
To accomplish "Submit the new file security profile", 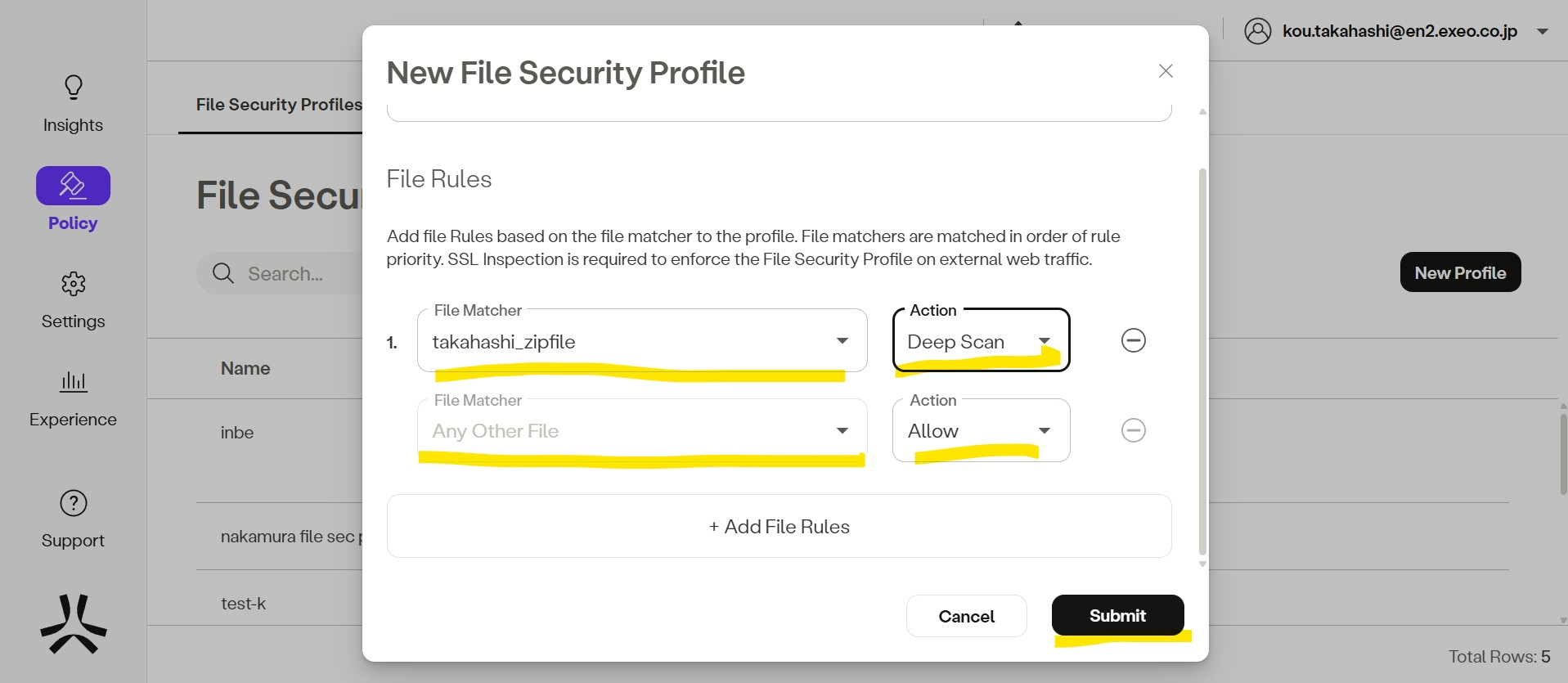I will click(1117, 616).
